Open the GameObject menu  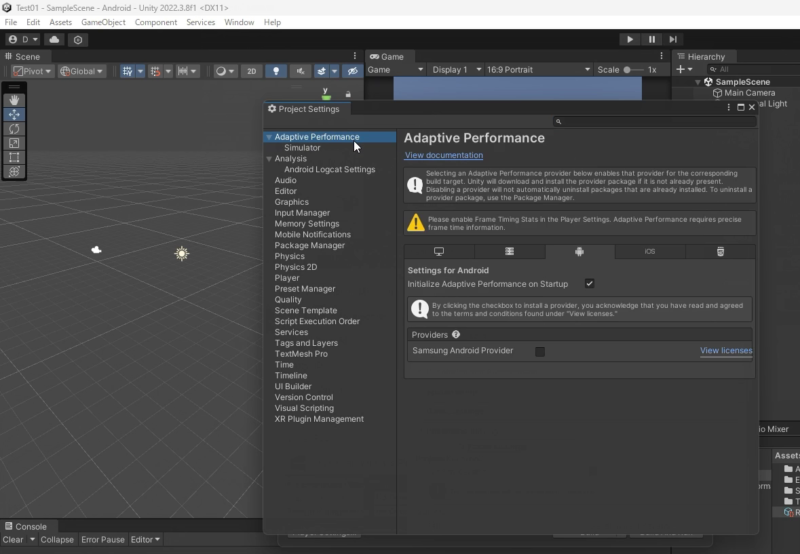[x=103, y=22]
